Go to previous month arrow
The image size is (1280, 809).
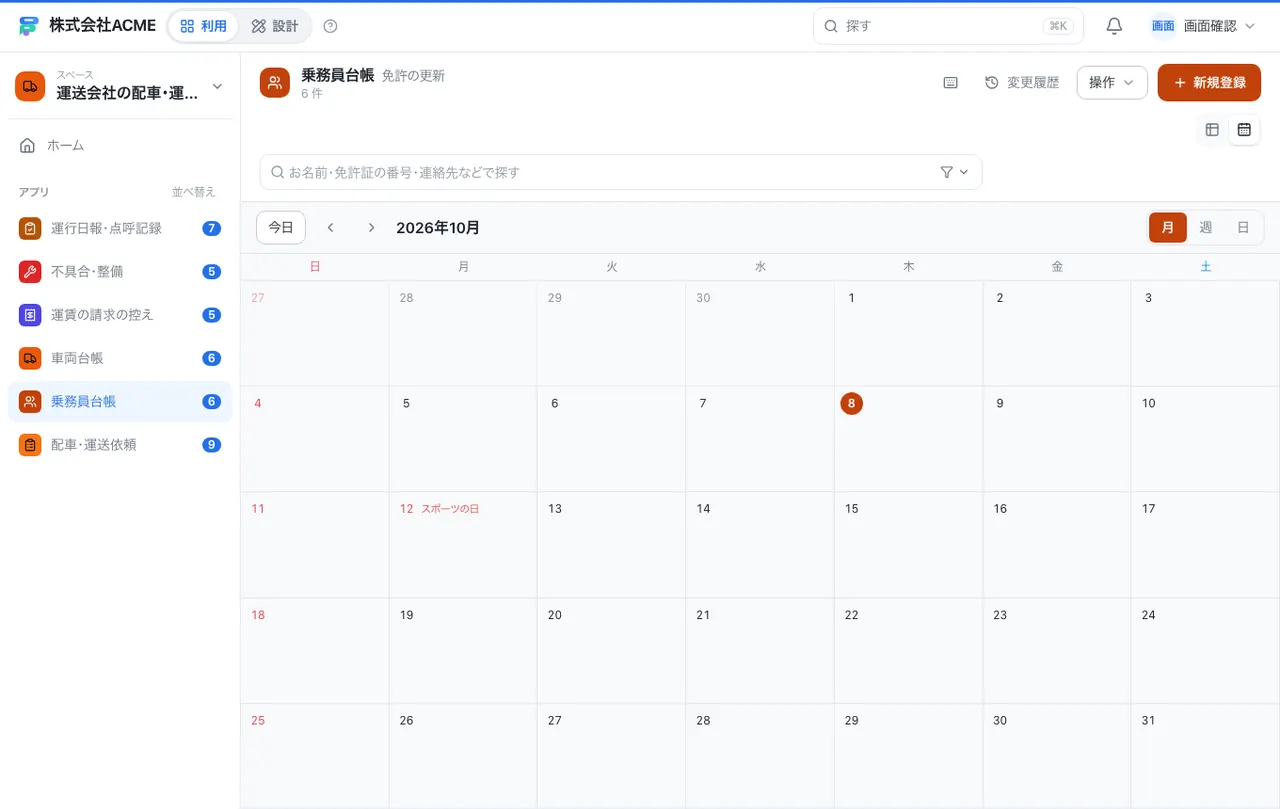pyautogui.click(x=330, y=228)
